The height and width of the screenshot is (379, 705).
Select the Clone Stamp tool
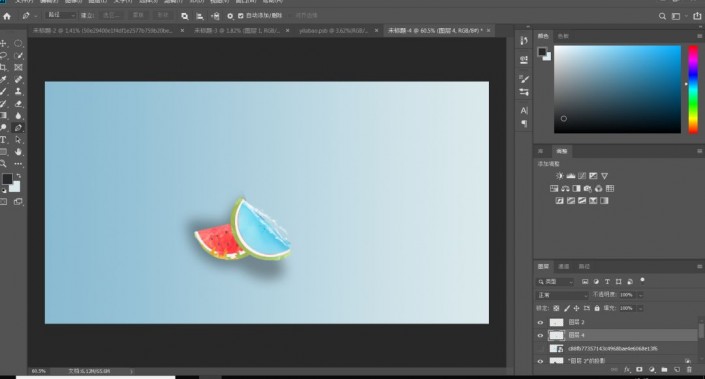[18, 92]
